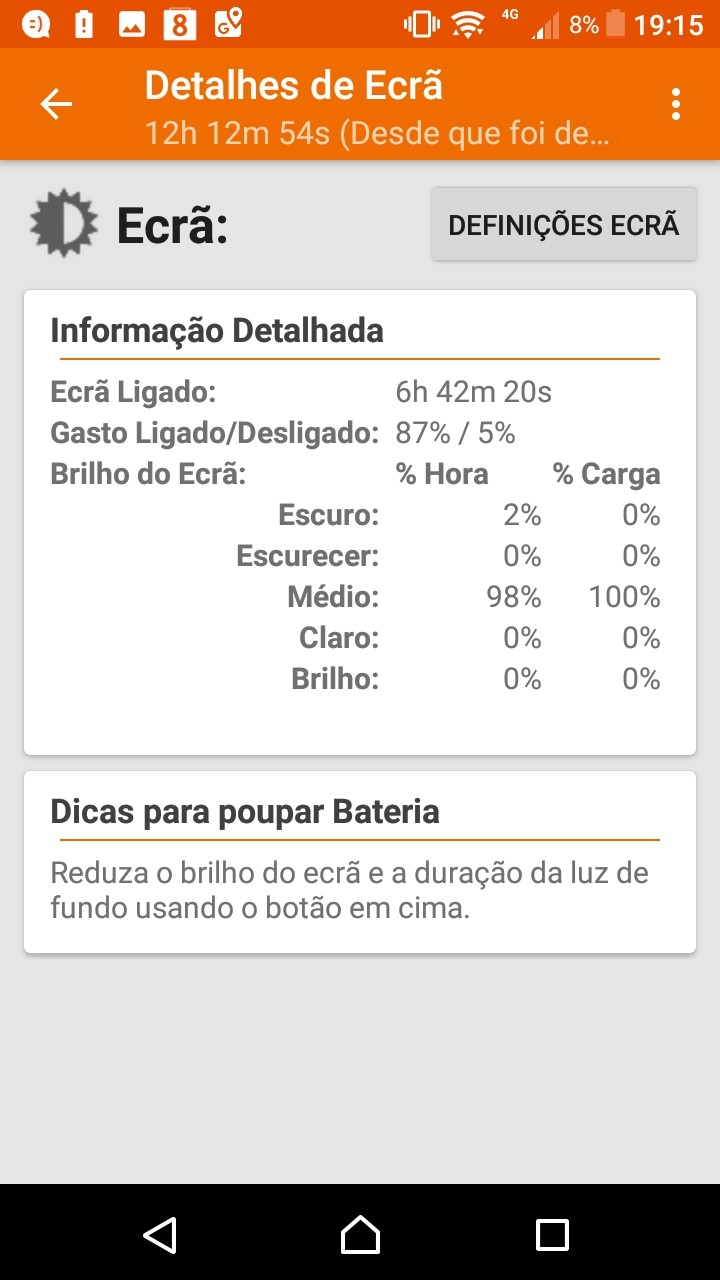Tap the Informação Detalhada card heading

point(217,330)
